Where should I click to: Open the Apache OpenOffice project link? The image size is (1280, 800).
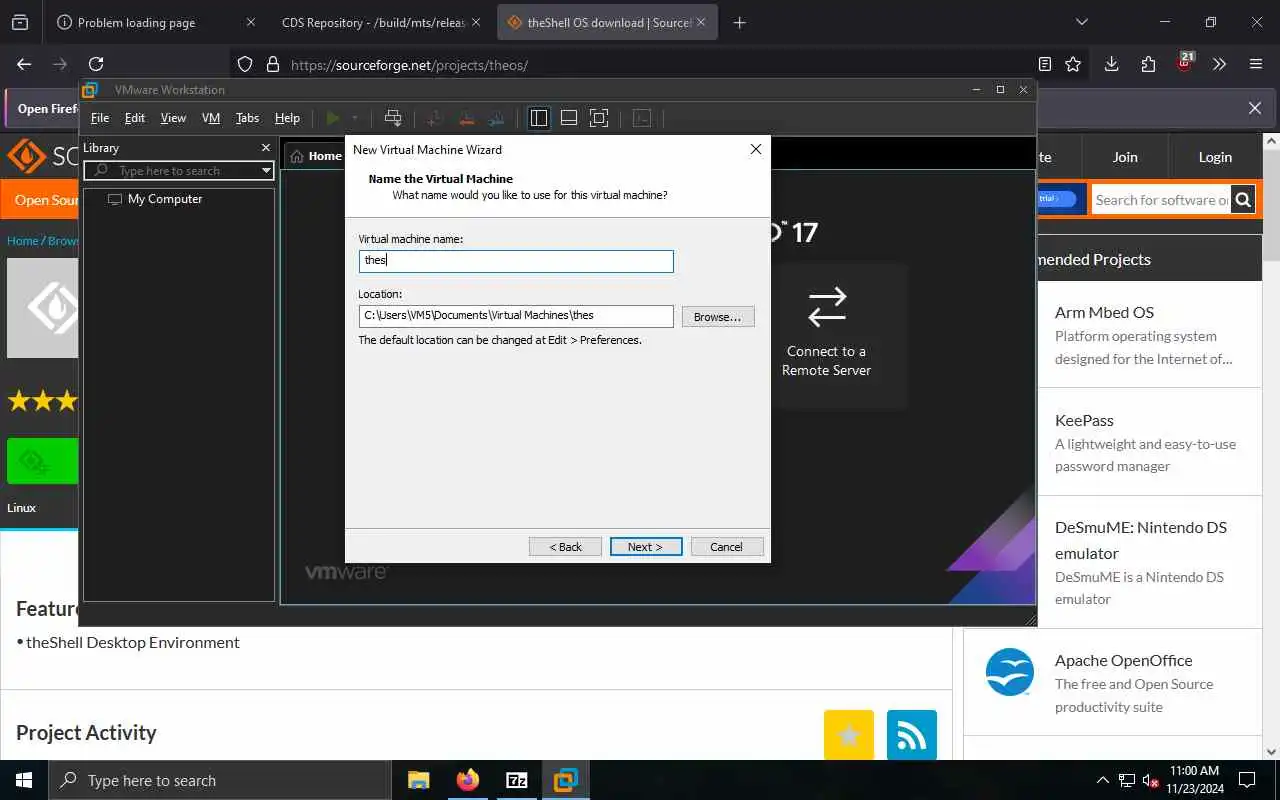1124,660
